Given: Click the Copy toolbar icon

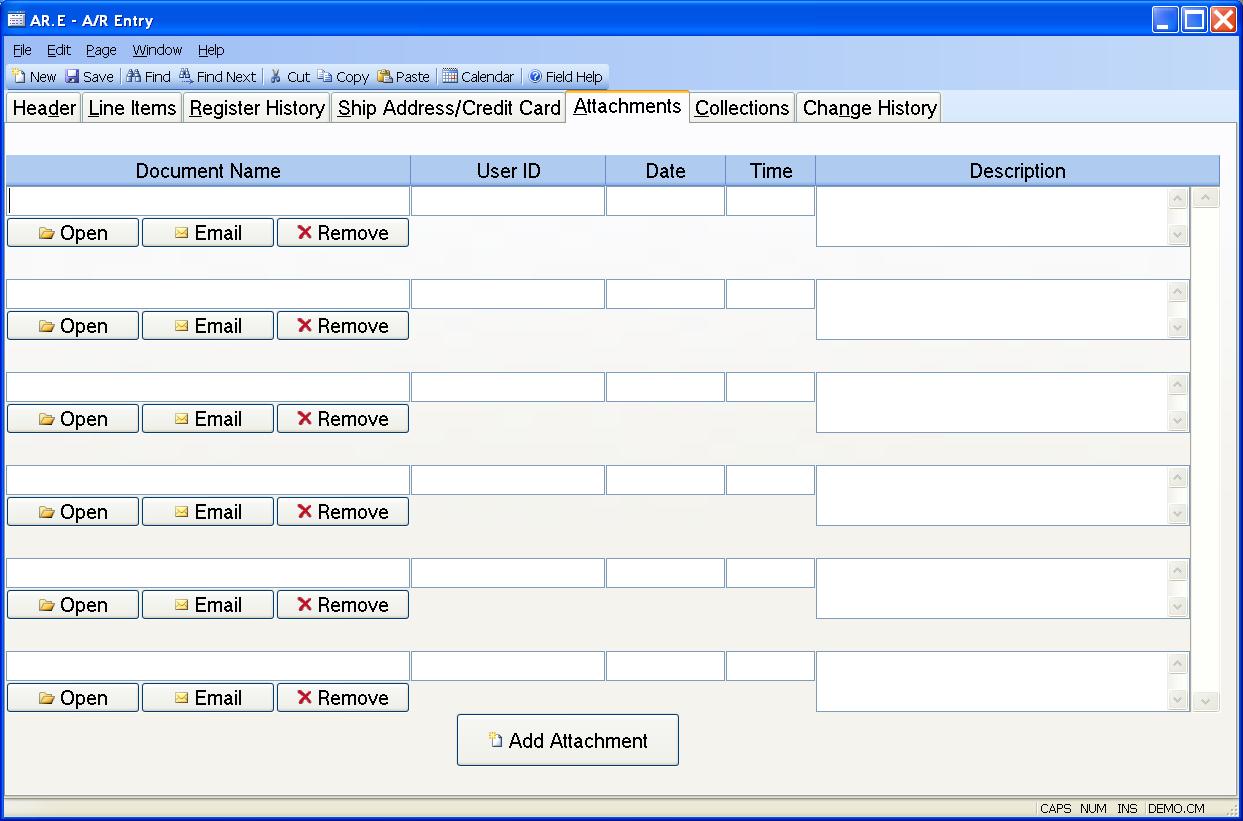Looking at the screenshot, I should pos(325,77).
